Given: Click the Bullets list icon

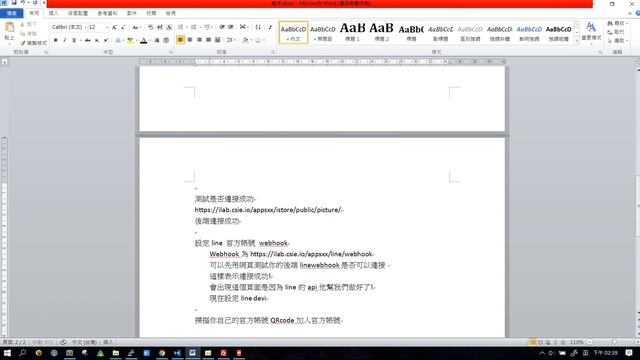Looking at the screenshot, I should (181, 27).
